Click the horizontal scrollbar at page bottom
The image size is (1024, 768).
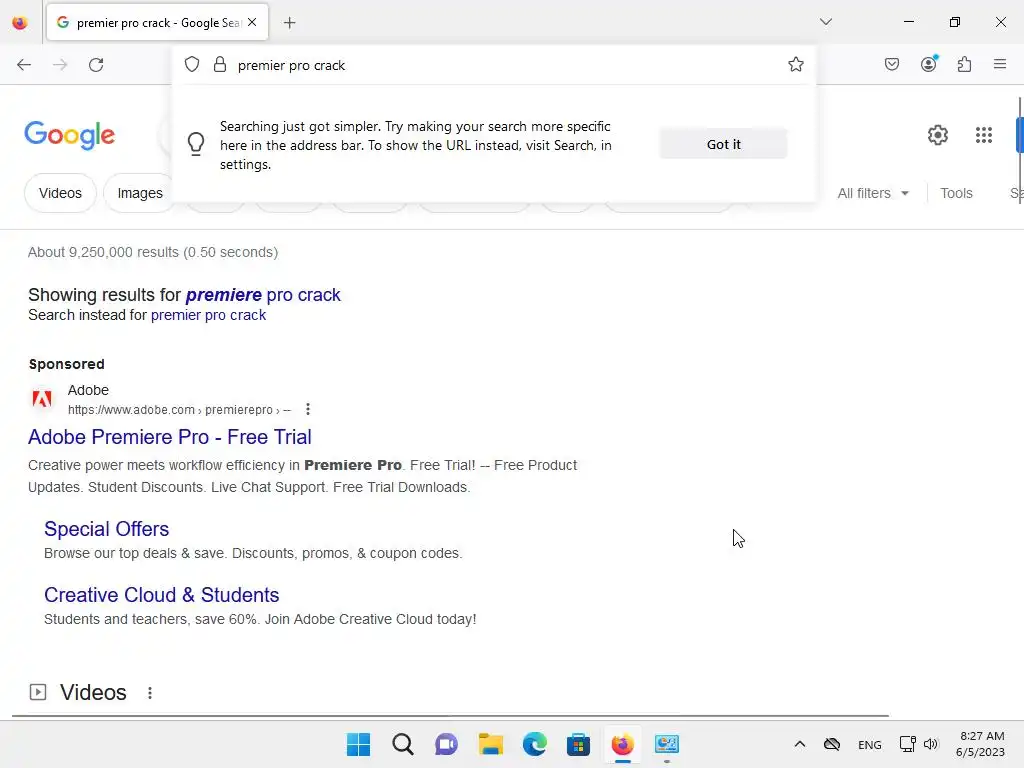[451, 716]
